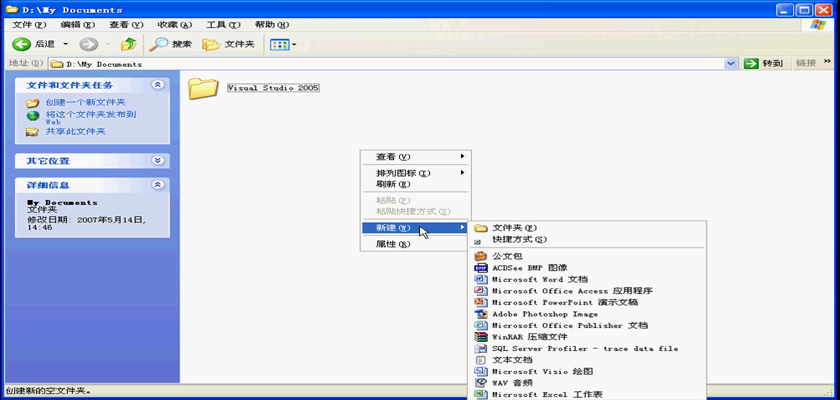This screenshot has height=400, width=840.
Task: Click the Visual Studio 2005 folder name
Action: 273,88
